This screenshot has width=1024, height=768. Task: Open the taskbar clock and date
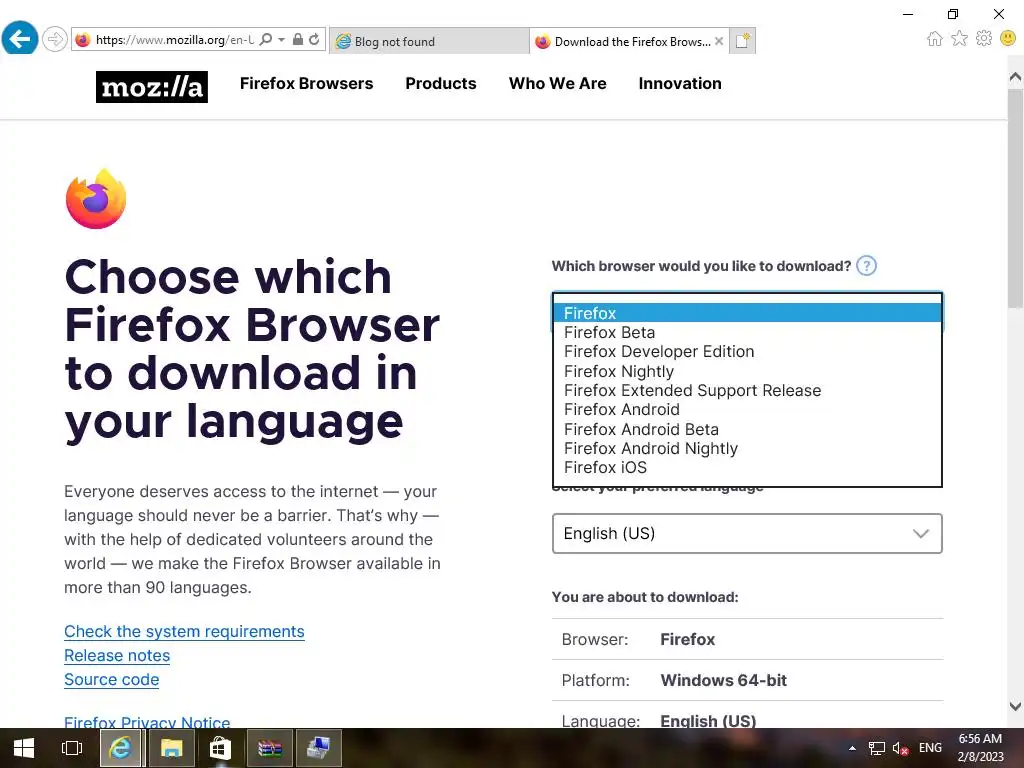(x=980, y=748)
